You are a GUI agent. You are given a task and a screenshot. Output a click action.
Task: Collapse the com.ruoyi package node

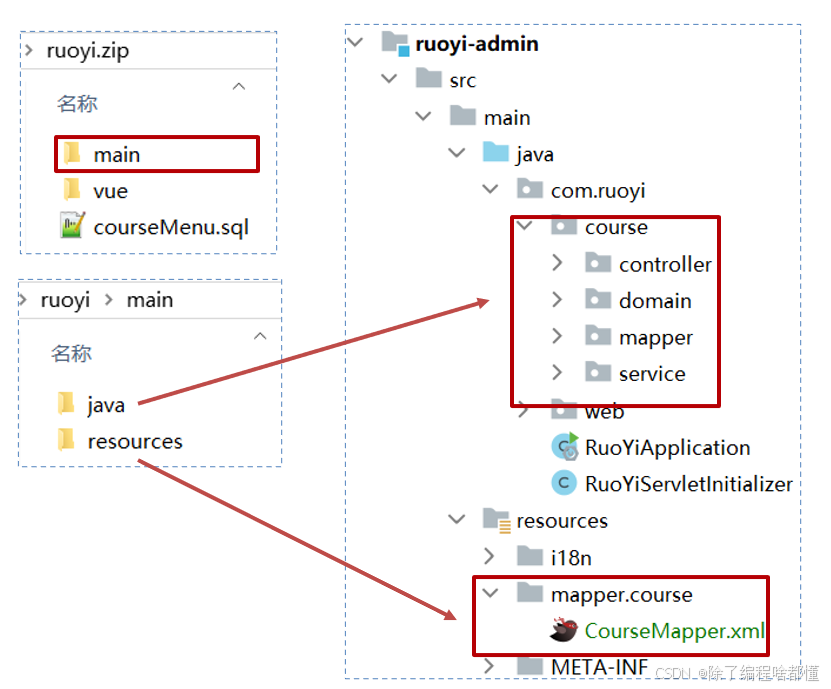490,189
